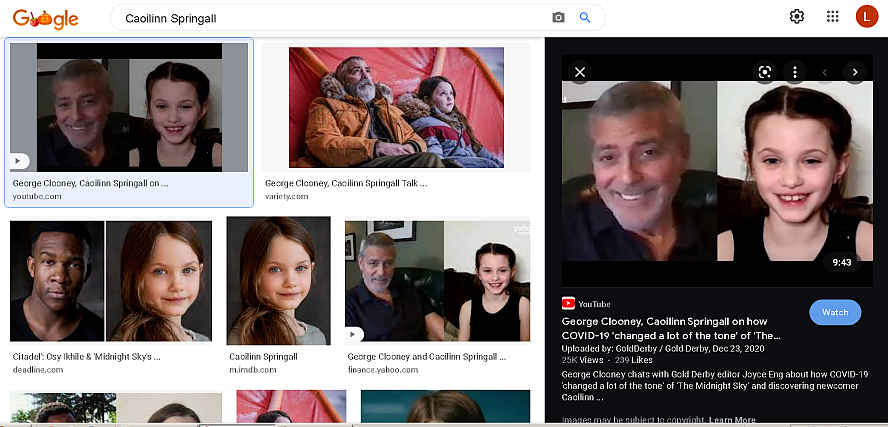Click the 'Caoilinn Springall' imdb caption
The image size is (888, 427).
pos(263,357)
